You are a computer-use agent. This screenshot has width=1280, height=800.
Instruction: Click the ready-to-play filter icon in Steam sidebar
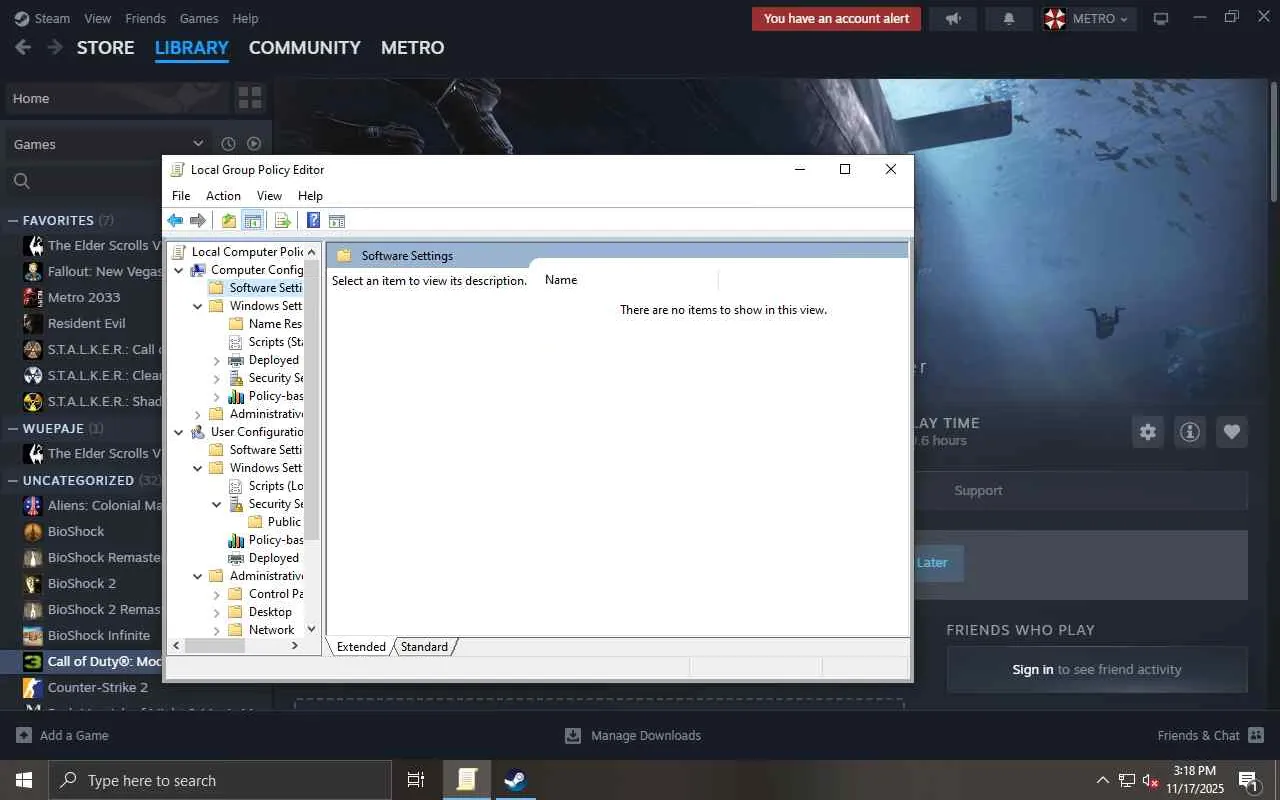pyautogui.click(x=254, y=144)
